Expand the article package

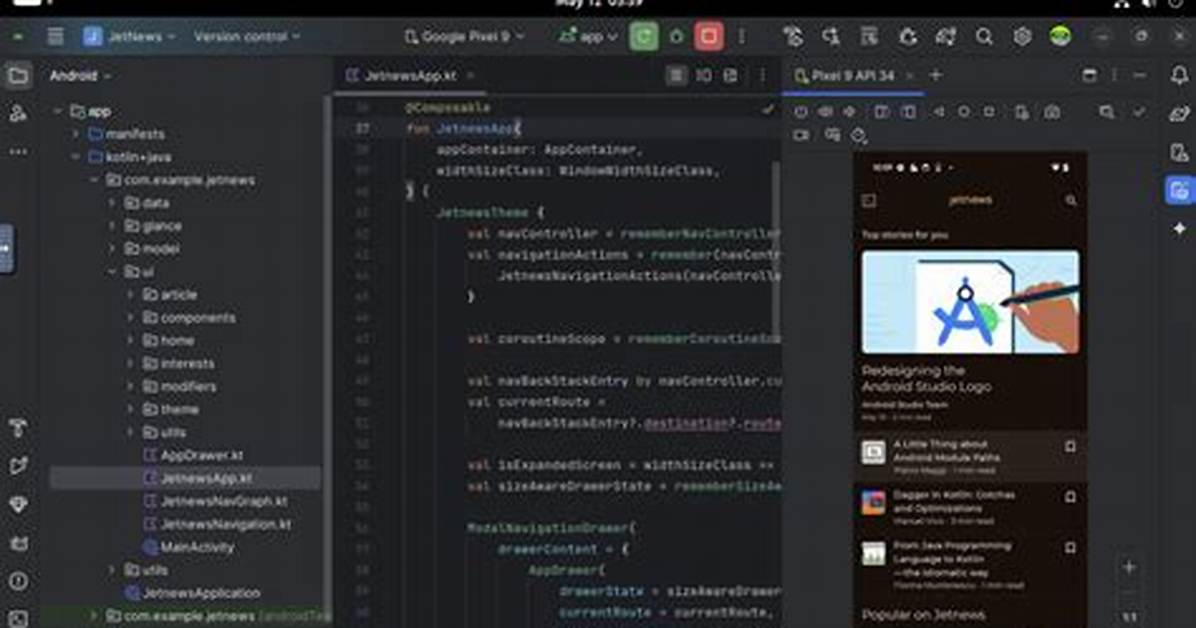pos(130,295)
